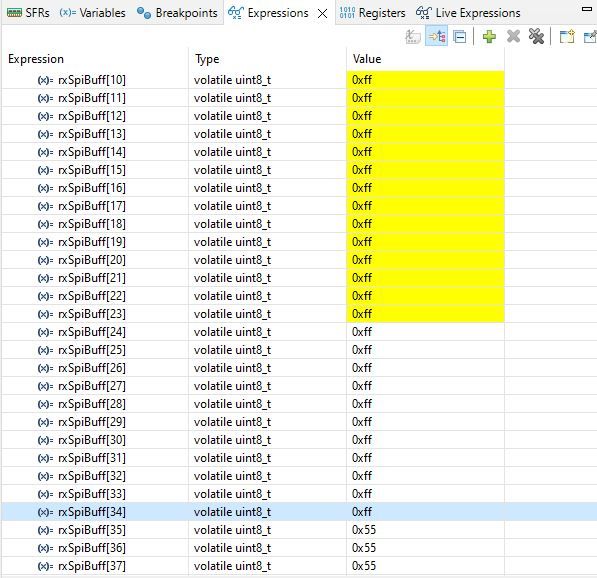
Task: Click the Pin to Debug Context icon
Action: pyautogui.click(x=590, y=37)
